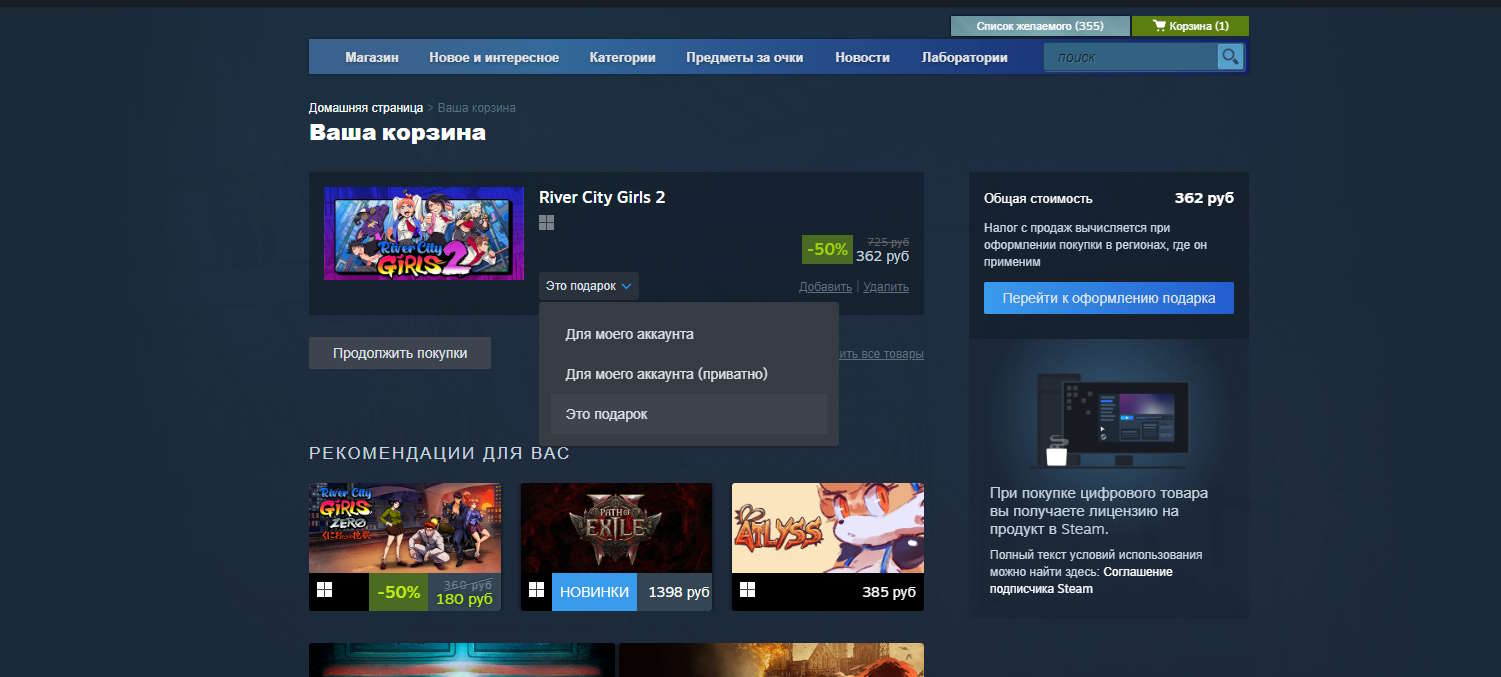Open the Новости menu
The height and width of the screenshot is (677, 1501).
(x=863, y=57)
